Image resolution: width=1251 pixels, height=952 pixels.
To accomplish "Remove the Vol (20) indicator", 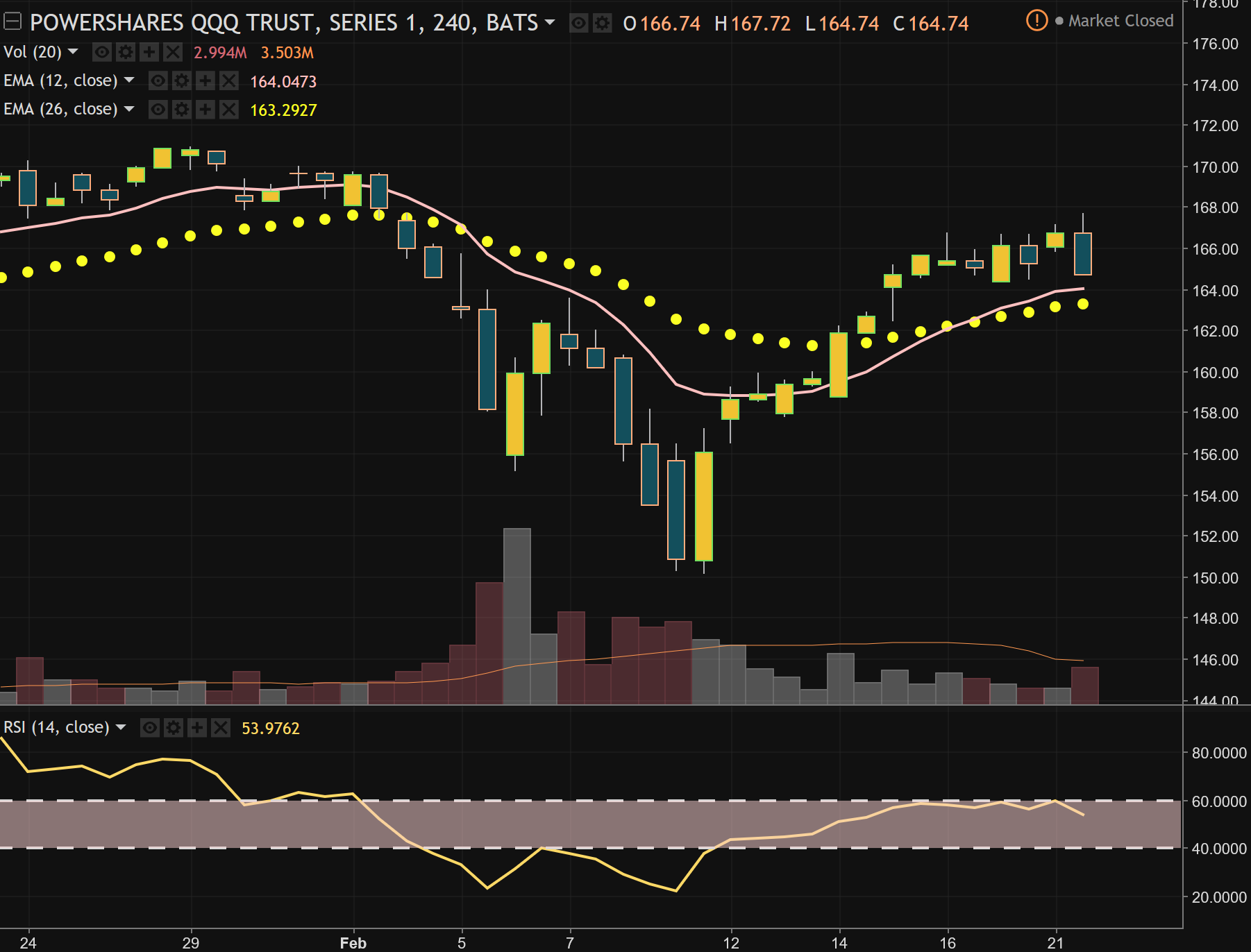I will (173, 52).
